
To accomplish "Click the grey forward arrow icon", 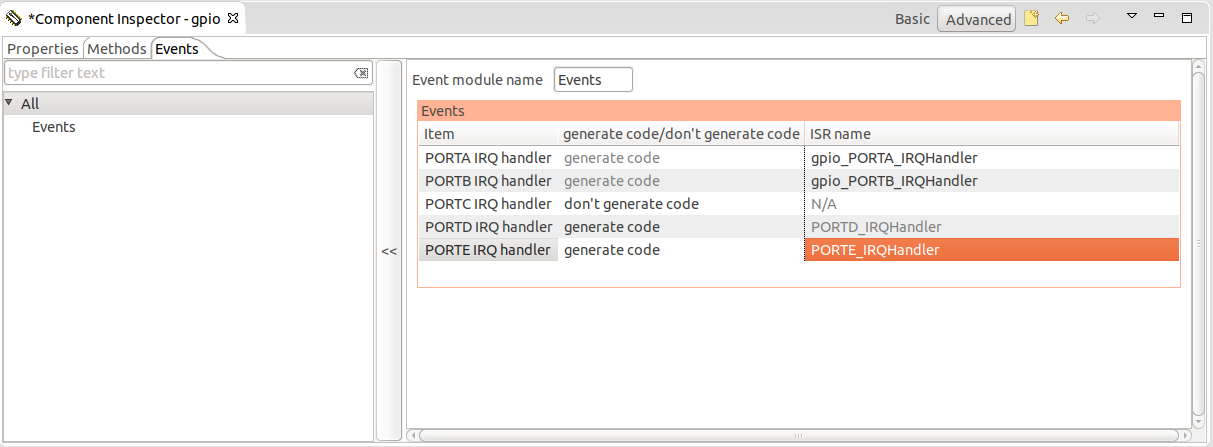I will tap(1092, 18).
